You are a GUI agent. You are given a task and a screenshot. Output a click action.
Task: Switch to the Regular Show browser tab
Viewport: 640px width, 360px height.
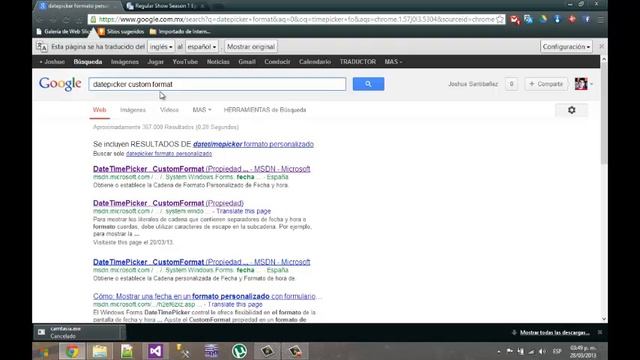point(164,6)
